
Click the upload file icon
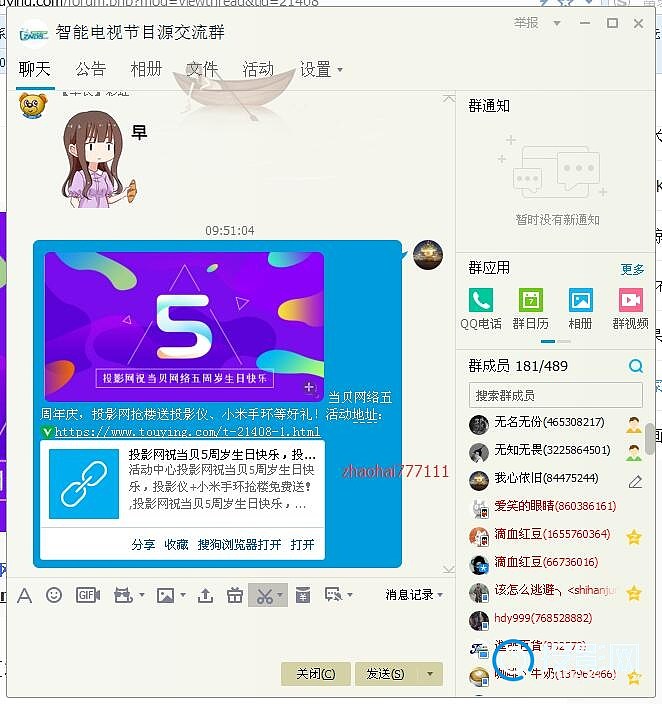[205, 595]
